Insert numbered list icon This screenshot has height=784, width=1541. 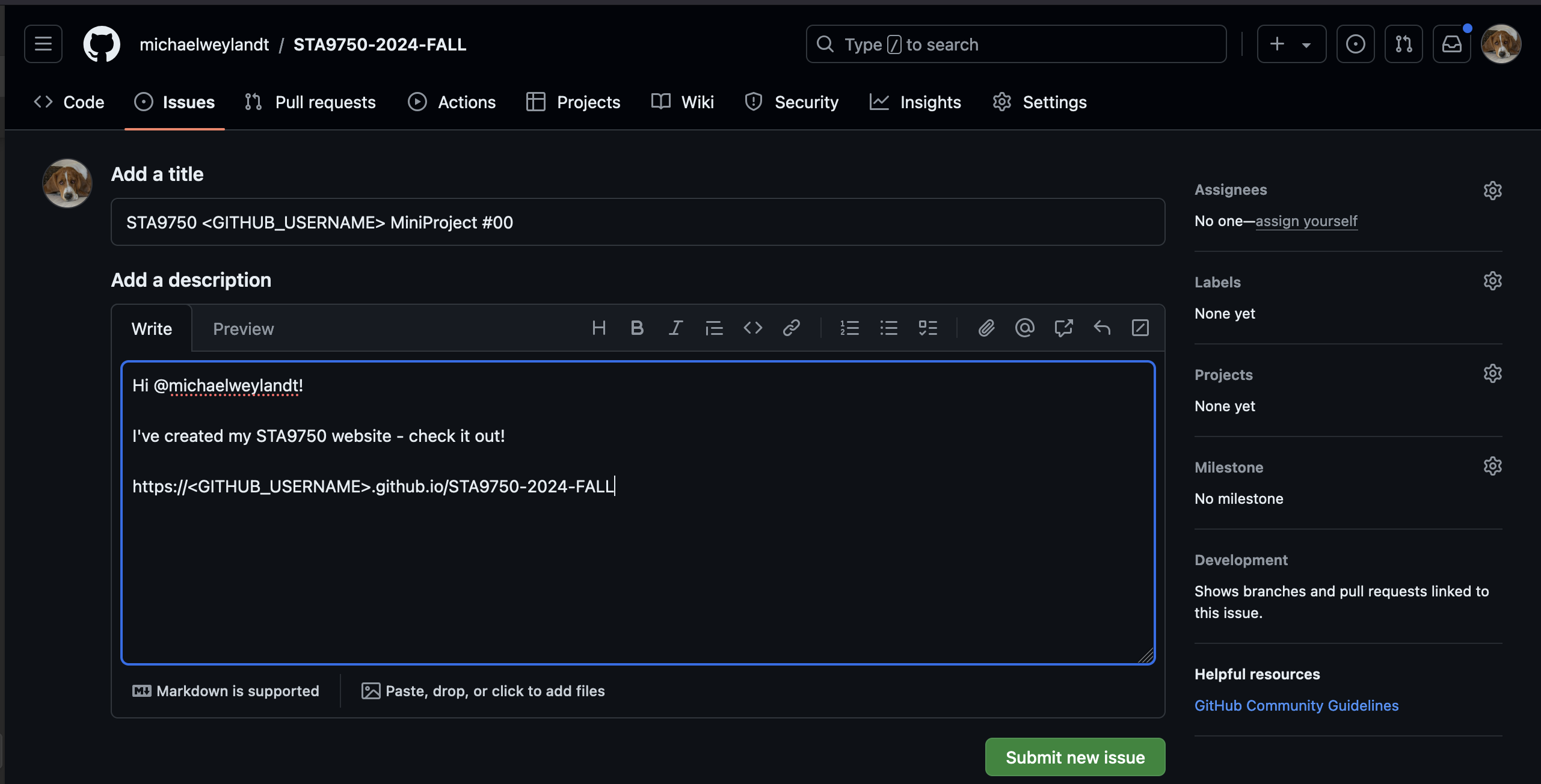849,328
